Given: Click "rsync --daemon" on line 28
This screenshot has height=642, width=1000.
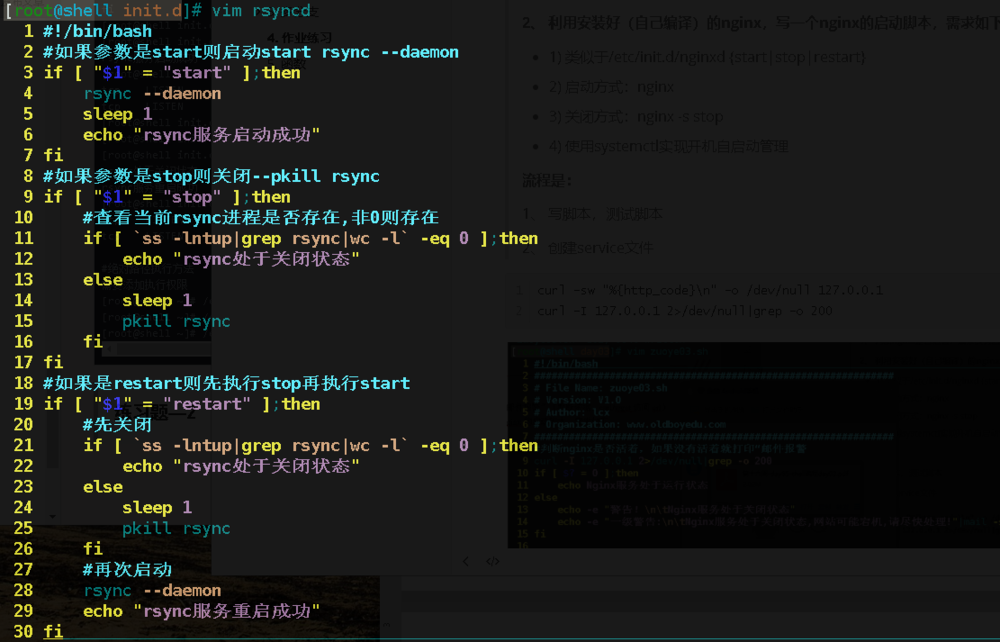Looking at the screenshot, I should coord(152,590).
